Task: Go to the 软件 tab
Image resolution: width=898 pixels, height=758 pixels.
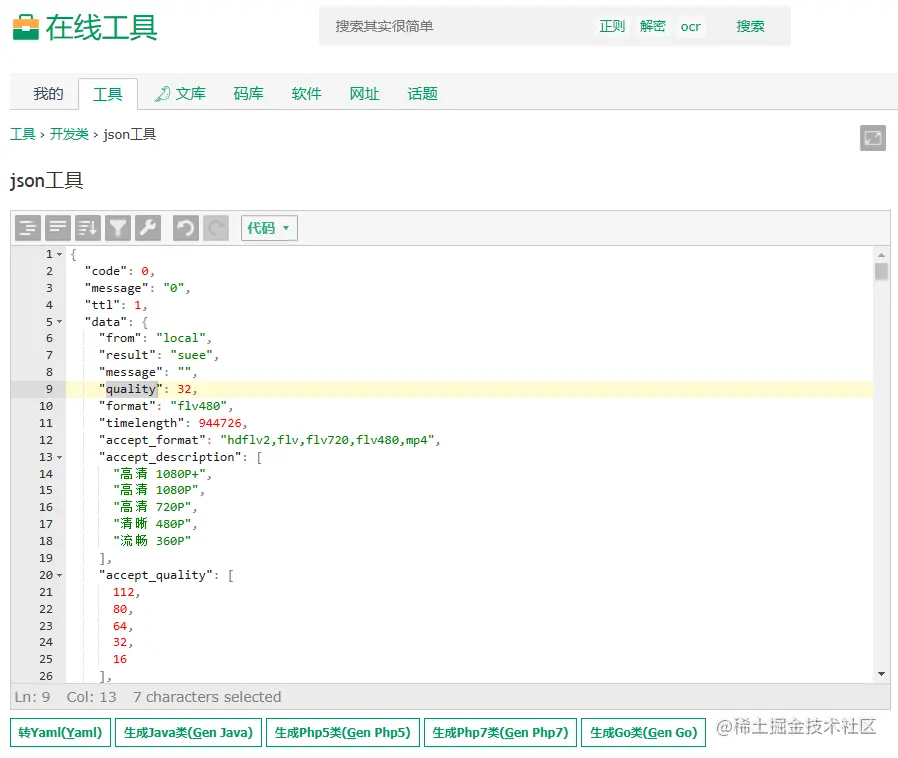Action: [306, 94]
